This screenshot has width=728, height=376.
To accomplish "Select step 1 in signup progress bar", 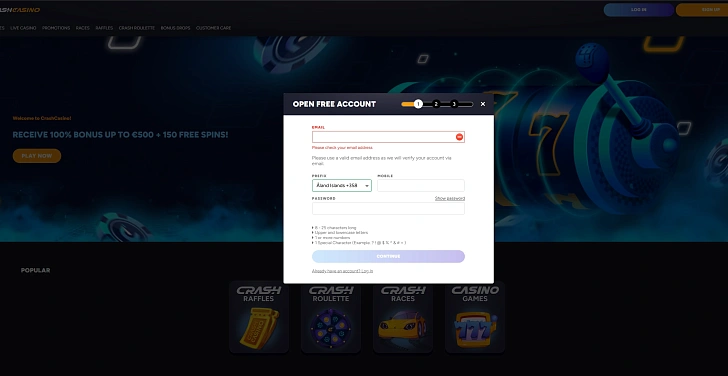I will (x=418, y=104).
